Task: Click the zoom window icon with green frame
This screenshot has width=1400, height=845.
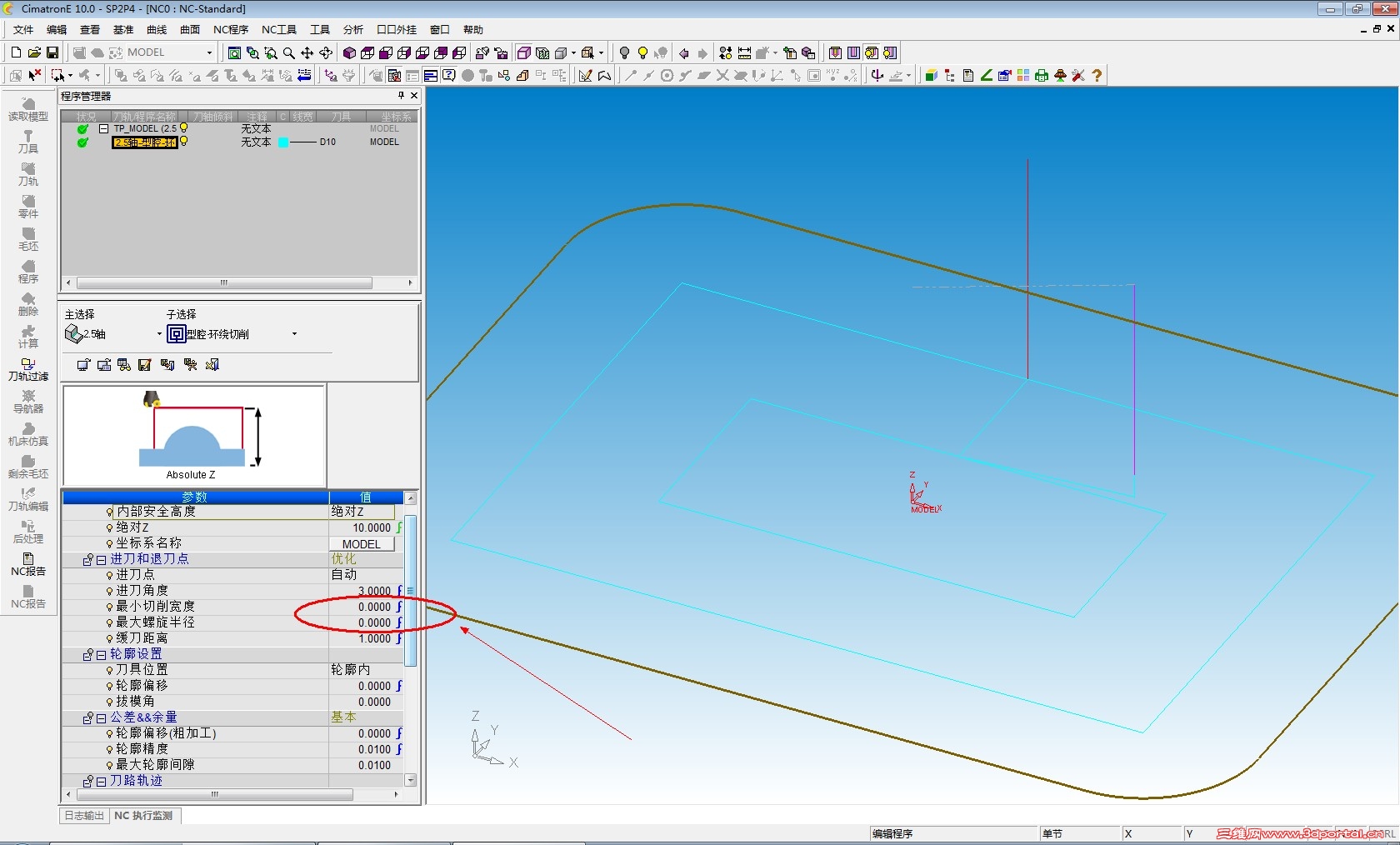Action: pos(235,52)
